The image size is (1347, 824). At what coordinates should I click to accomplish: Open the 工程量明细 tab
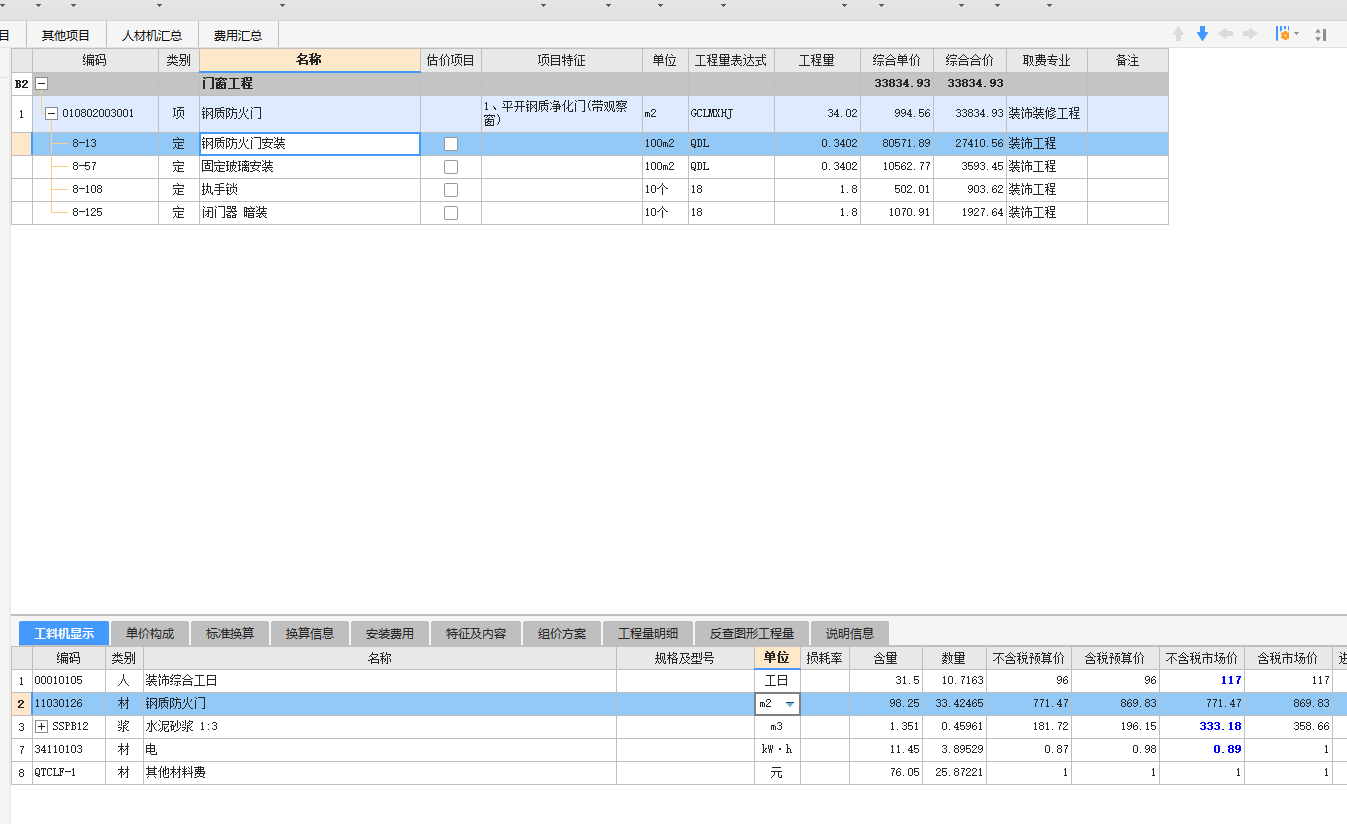coord(648,633)
